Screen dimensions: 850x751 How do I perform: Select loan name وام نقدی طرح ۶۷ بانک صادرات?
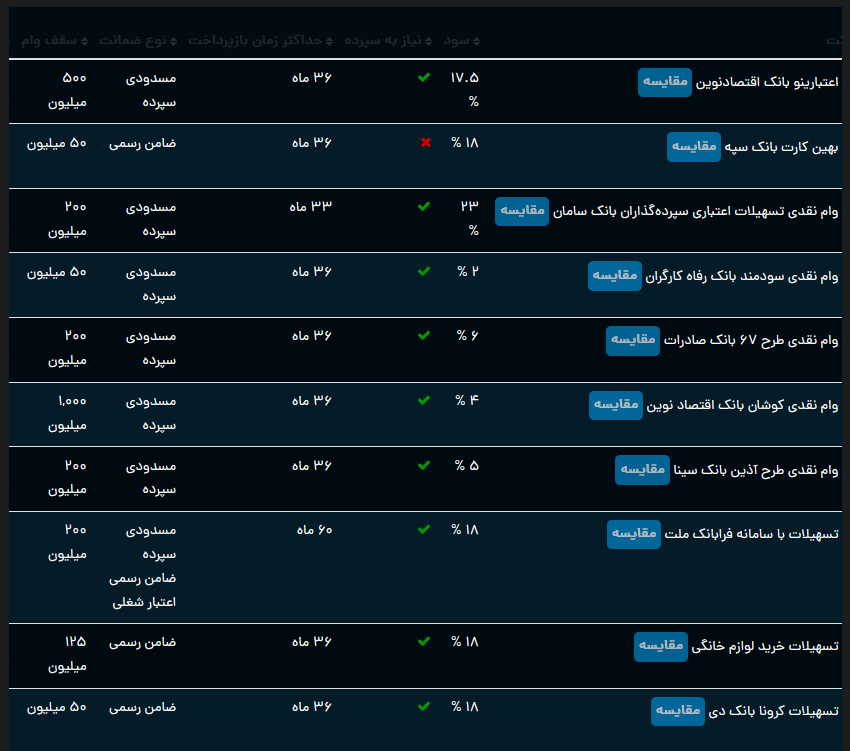click(x=751, y=341)
